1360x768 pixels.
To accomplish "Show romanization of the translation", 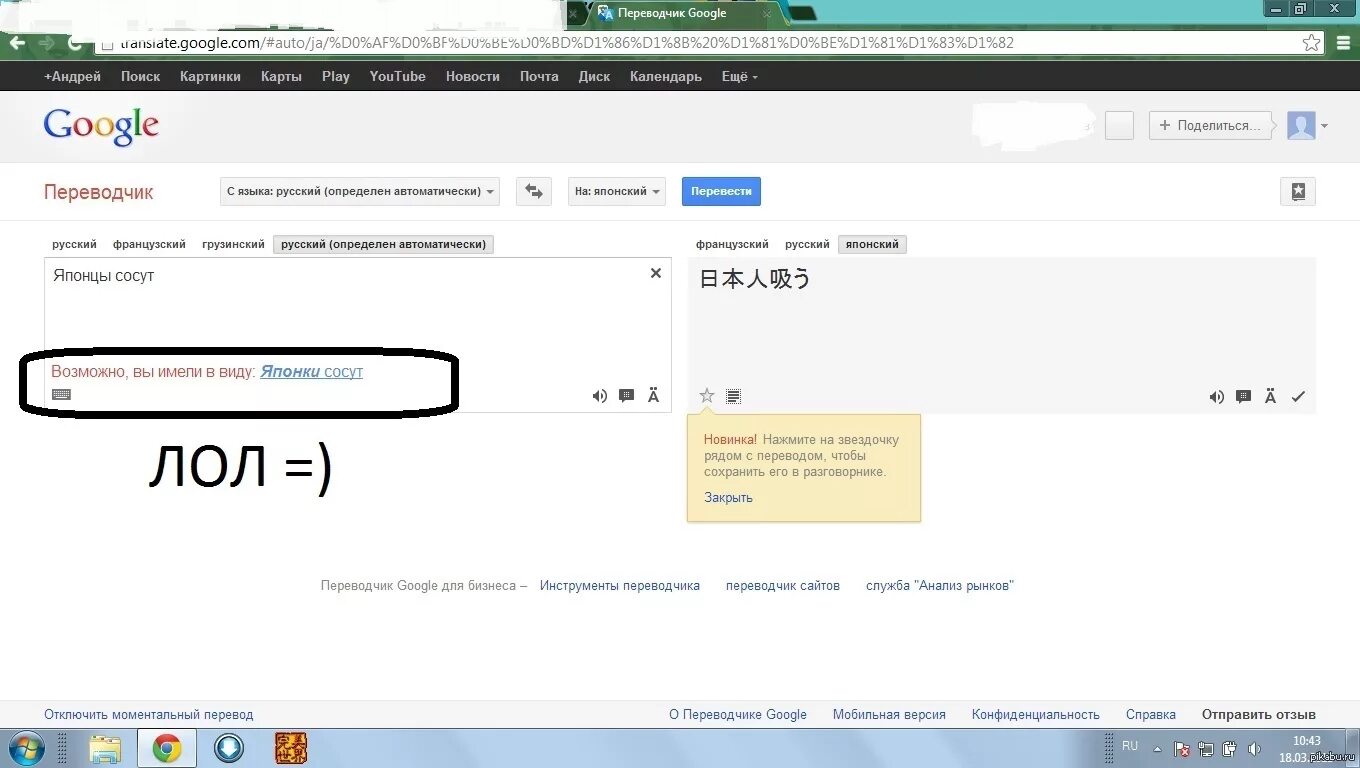I will click(1271, 396).
